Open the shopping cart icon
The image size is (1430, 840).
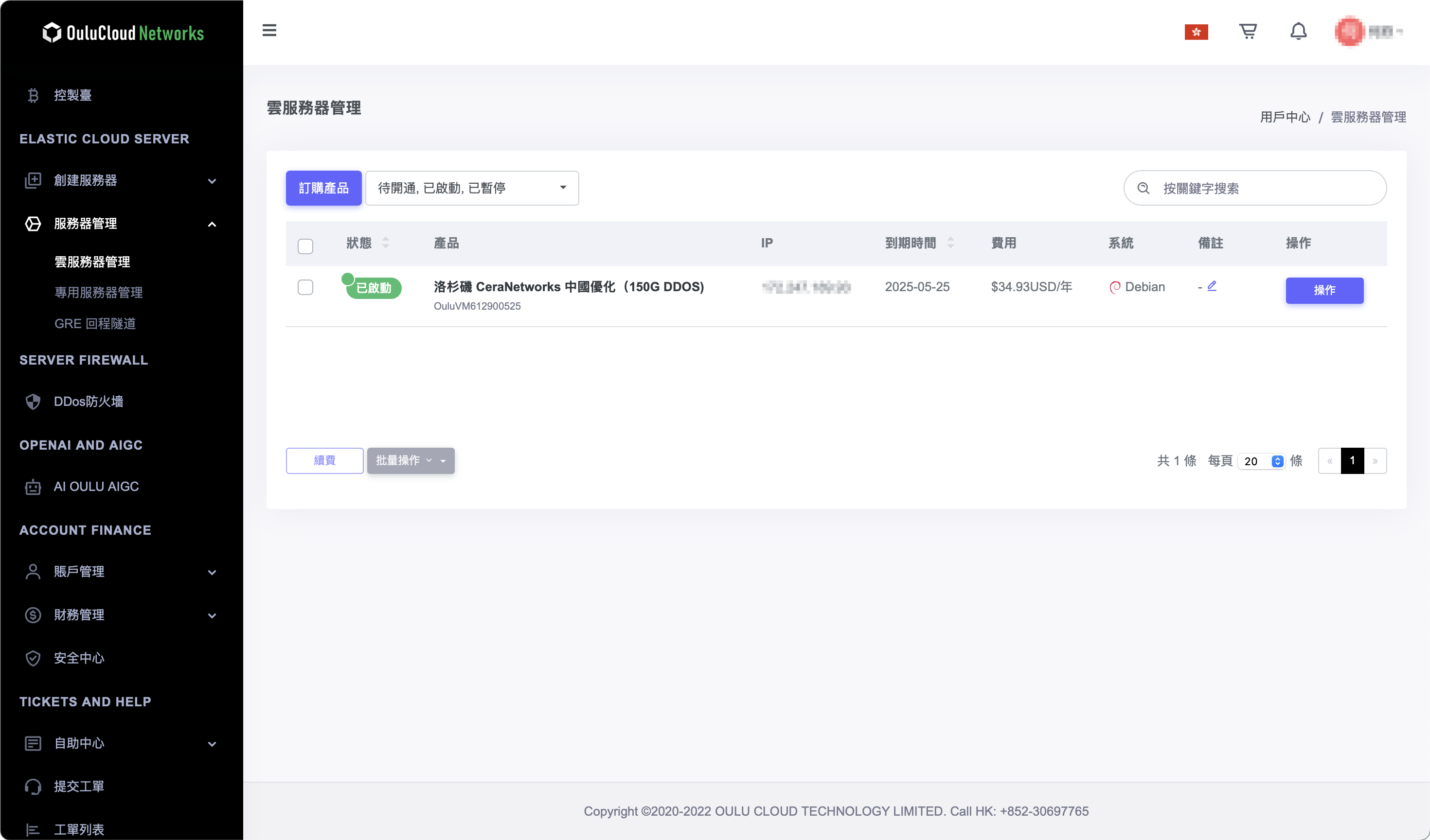[x=1247, y=31]
